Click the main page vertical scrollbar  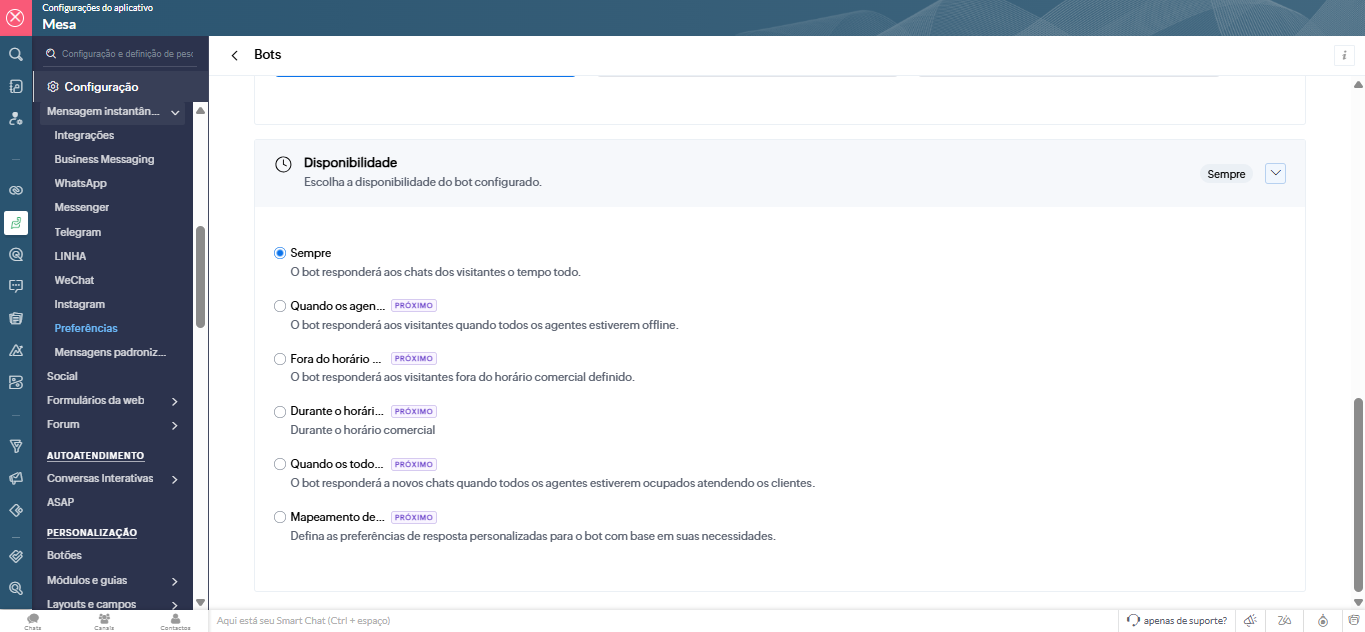(x=1357, y=493)
